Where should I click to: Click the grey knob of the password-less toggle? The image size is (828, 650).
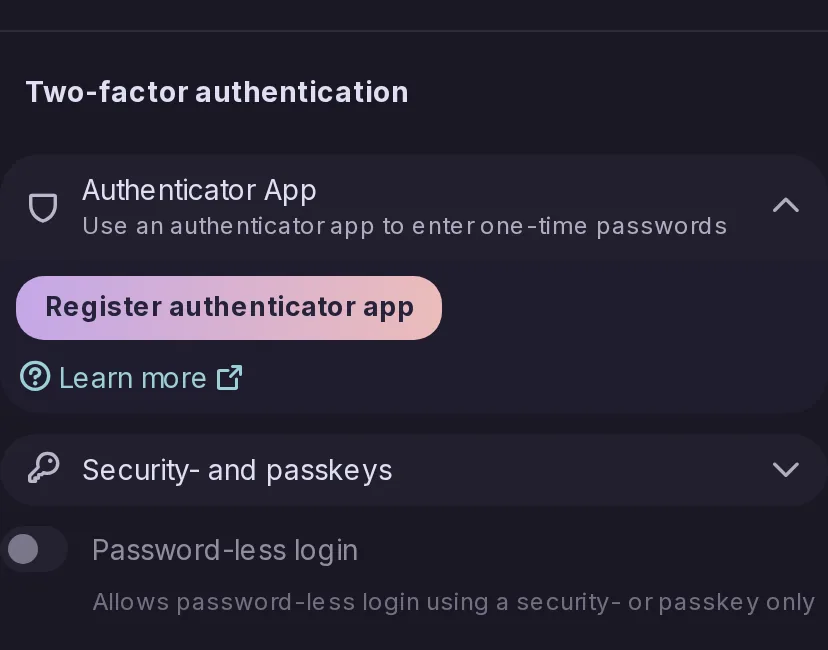pos(23,549)
